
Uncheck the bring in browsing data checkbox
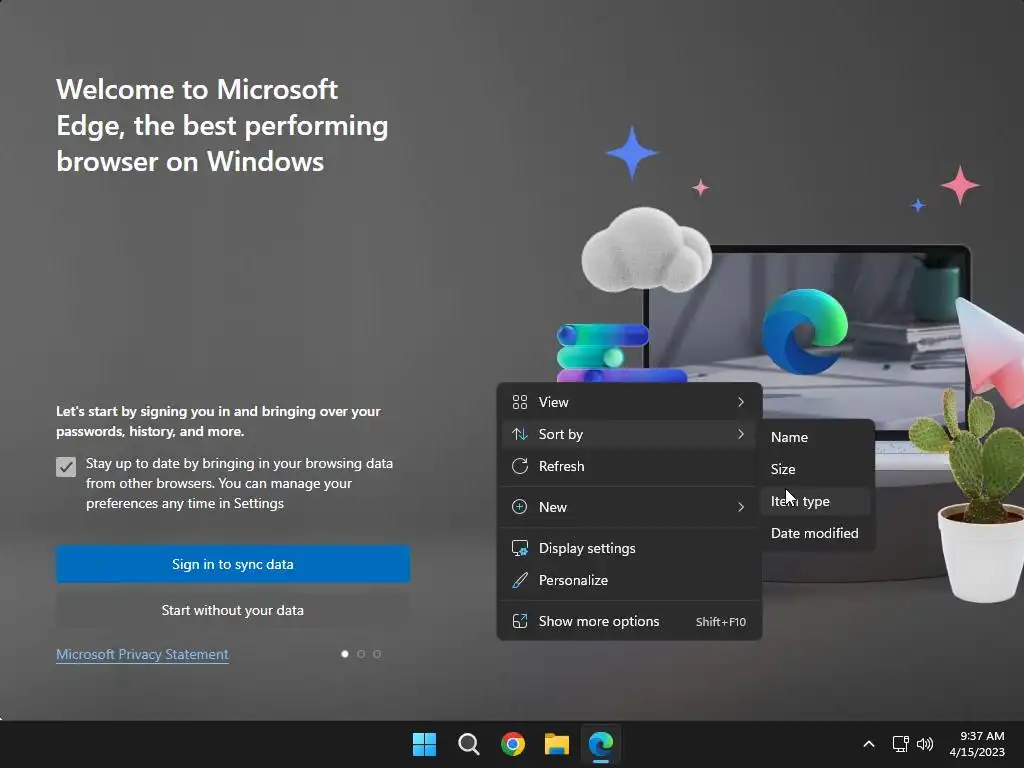66,467
